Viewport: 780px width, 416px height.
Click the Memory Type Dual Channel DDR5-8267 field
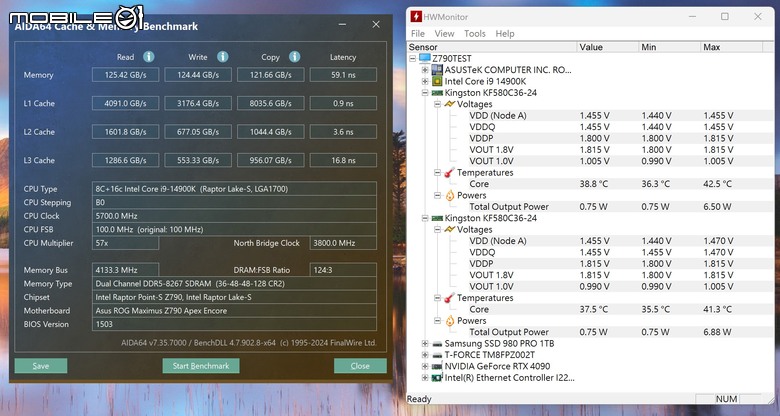pos(234,284)
